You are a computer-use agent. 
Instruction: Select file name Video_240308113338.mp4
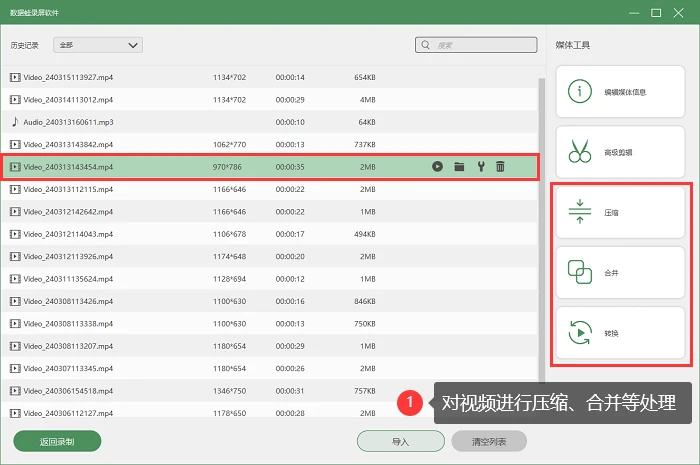(x=68, y=324)
